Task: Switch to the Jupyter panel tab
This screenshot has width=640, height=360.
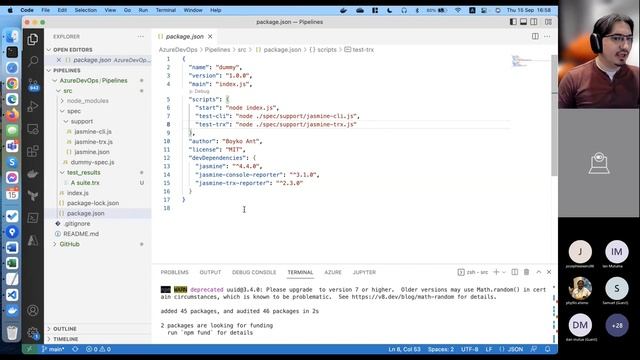Action: 364,272
